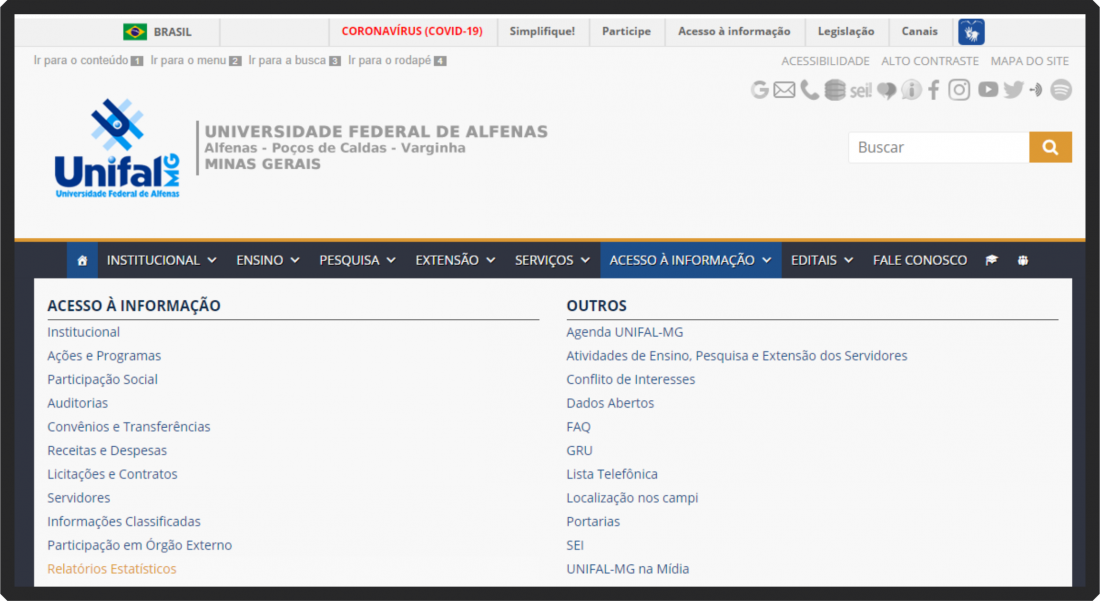
Task: Open the PESQUISA dropdown
Action: pyautogui.click(x=357, y=260)
